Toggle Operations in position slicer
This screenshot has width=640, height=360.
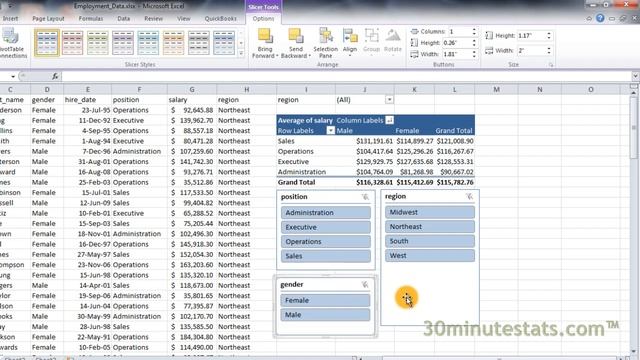(326, 242)
